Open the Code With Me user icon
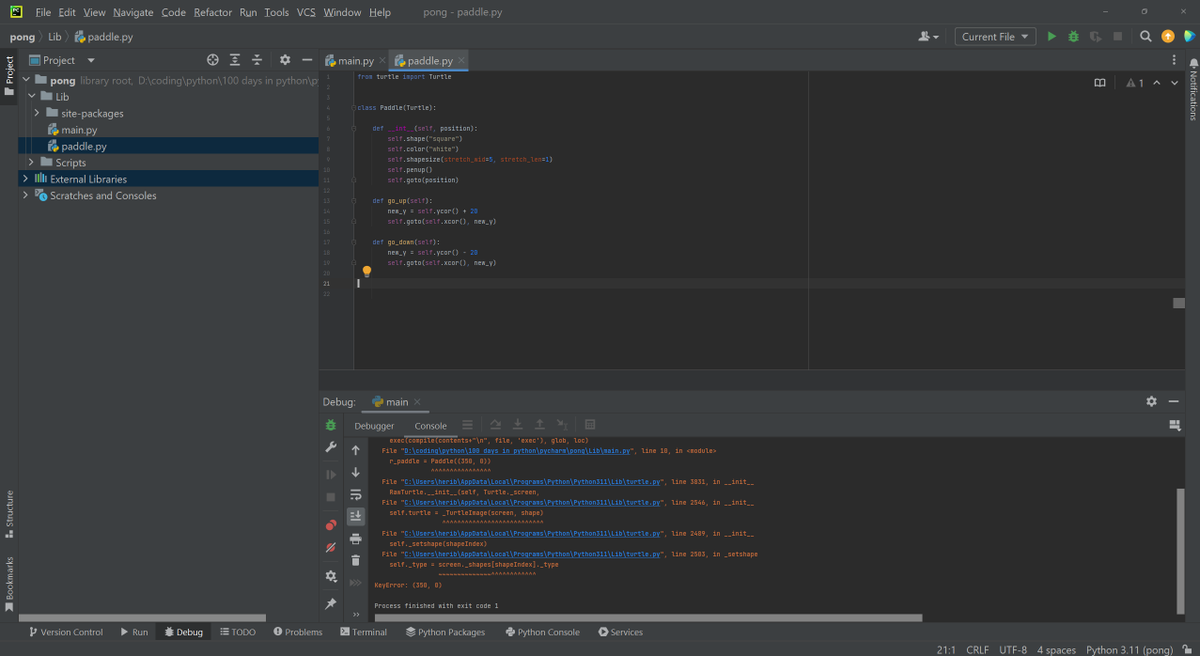Image resolution: width=1200 pixels, height=656 pixels. tap(928, 37)
